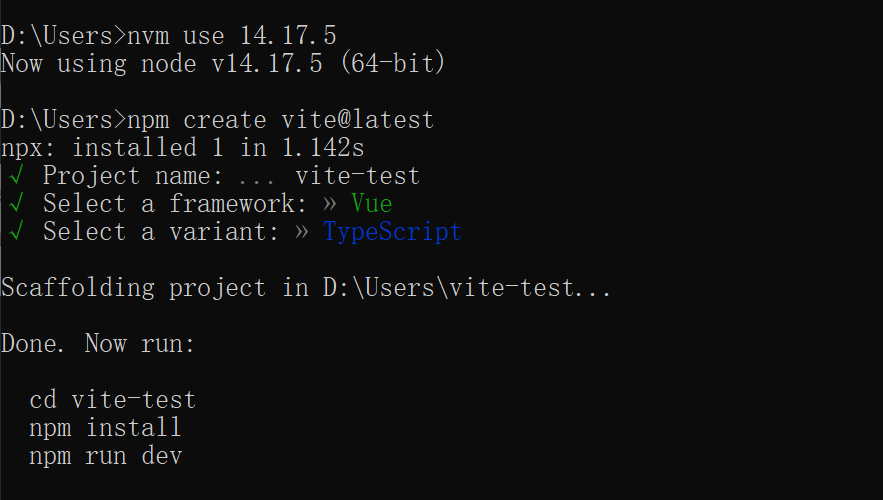Click the green checkmark beside Project name
The image size is (883, 500).
17,177
